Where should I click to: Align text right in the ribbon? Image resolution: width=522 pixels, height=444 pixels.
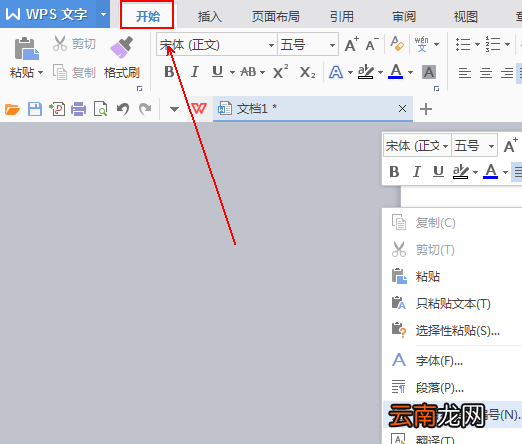pyautogui.click(x=507, y=73)
